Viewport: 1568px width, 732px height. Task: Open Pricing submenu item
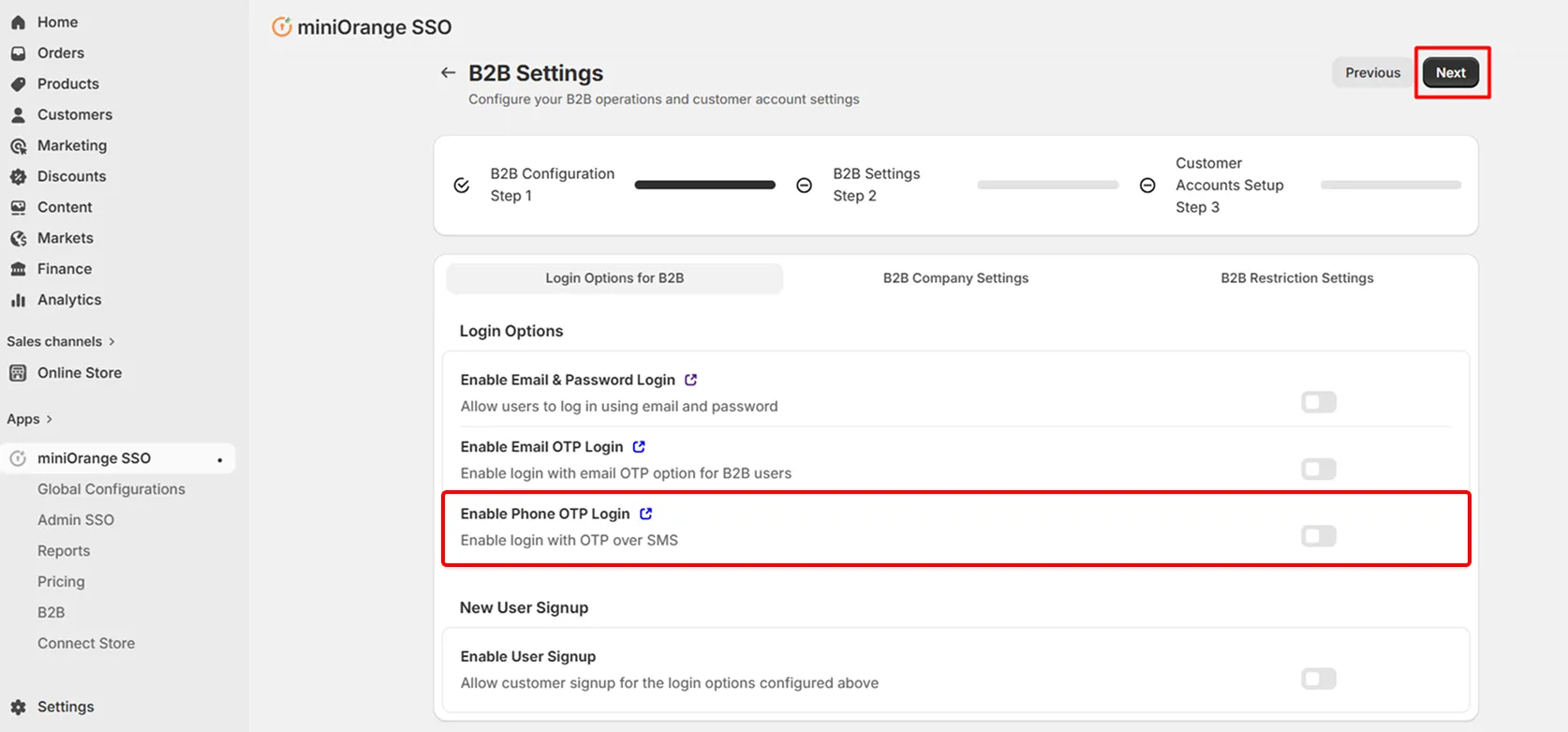click(x=61, y=582)
